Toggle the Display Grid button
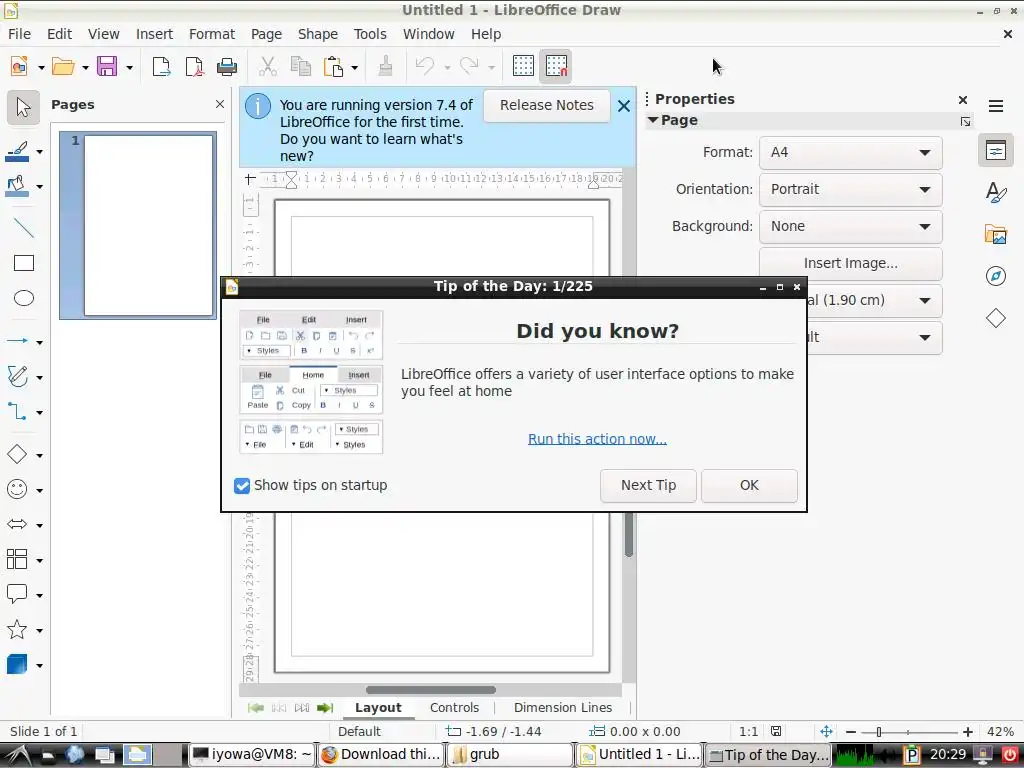This screenshot has height=768, width=1024. coord(523,67)
